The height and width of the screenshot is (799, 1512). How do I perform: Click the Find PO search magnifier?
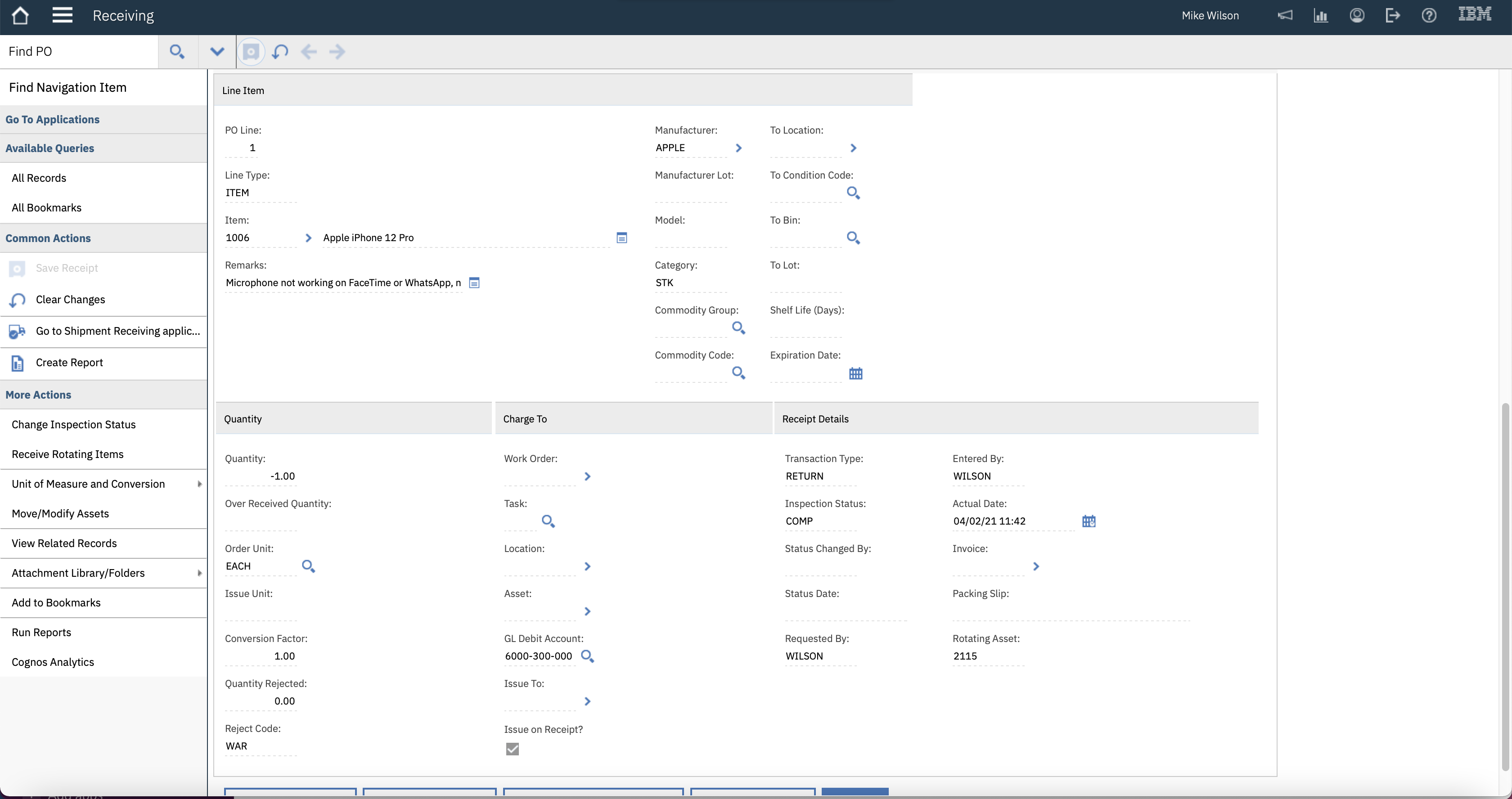(177, 52)
